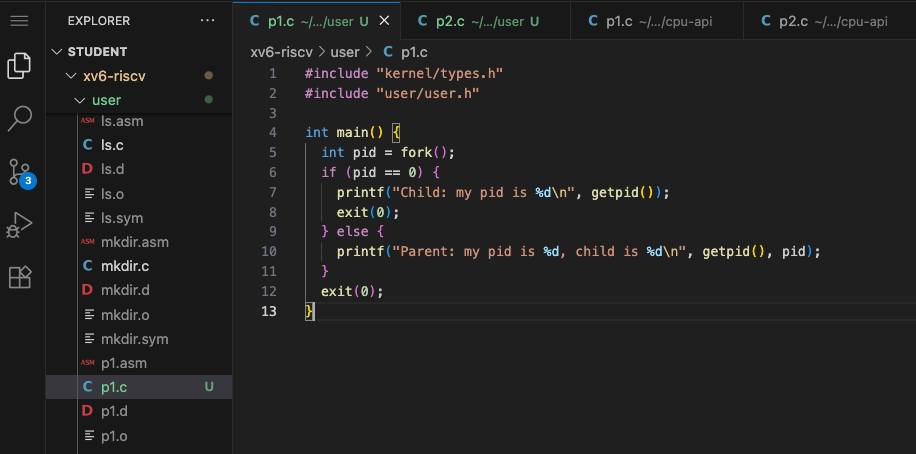Open the Explorer view in activity bar

pyautogui.click(x=19, y=65)
